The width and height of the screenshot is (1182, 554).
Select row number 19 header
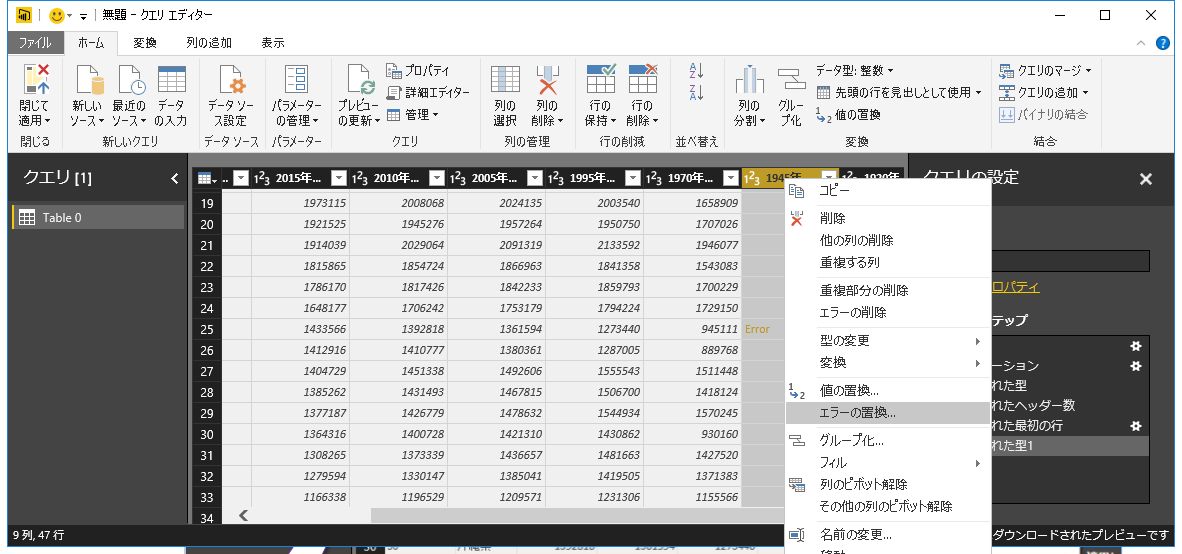click(207, 204)
